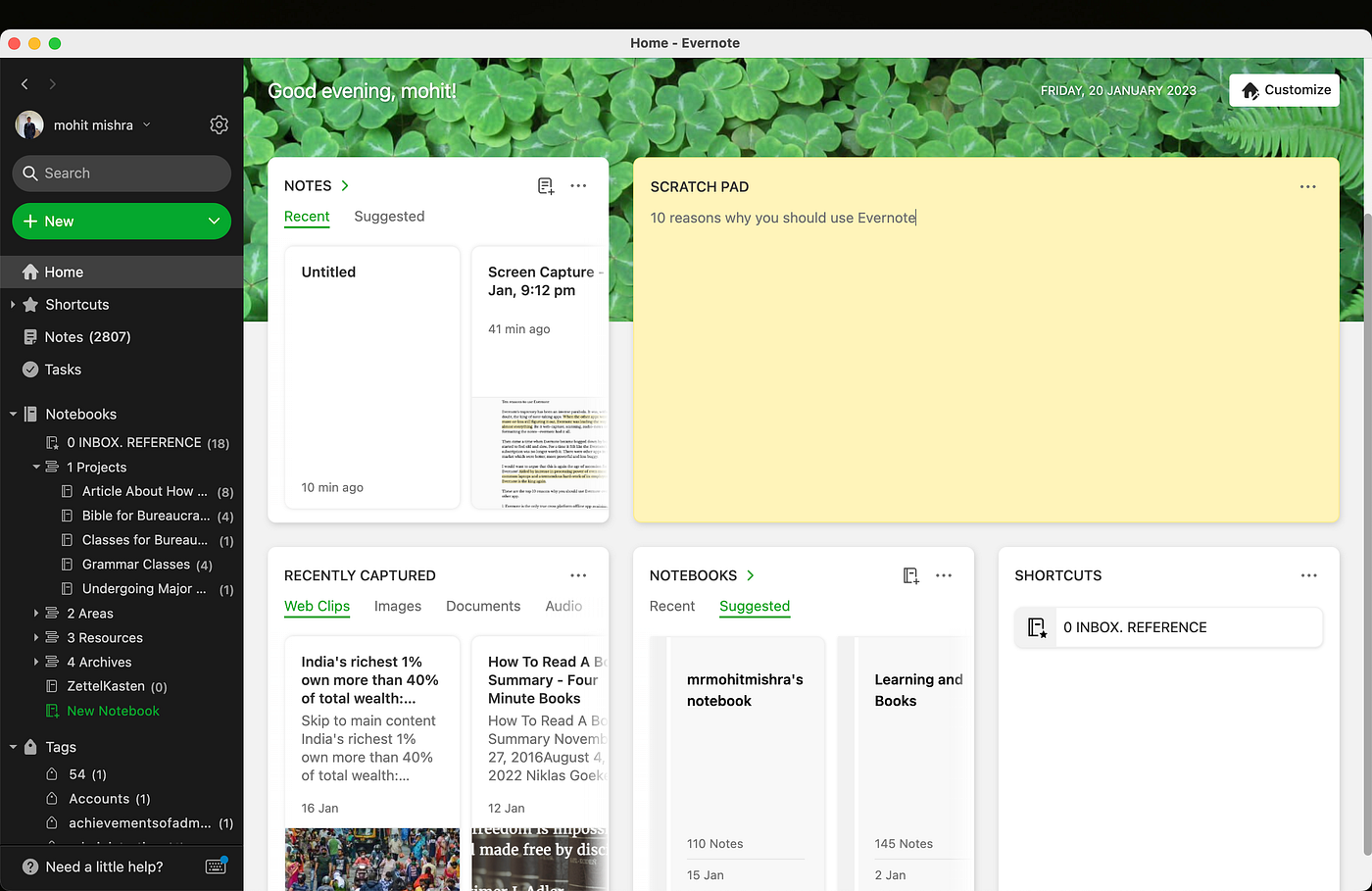Viewport: 1372px width, 891px height.
Task: Collapse the Notebooks section in sidebar
Action: [13, 415]
